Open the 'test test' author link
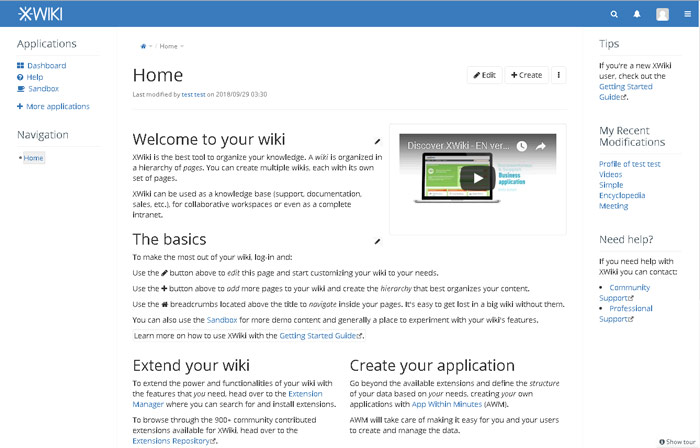Viewport: 700px width, 448px height. click(193, 95)
